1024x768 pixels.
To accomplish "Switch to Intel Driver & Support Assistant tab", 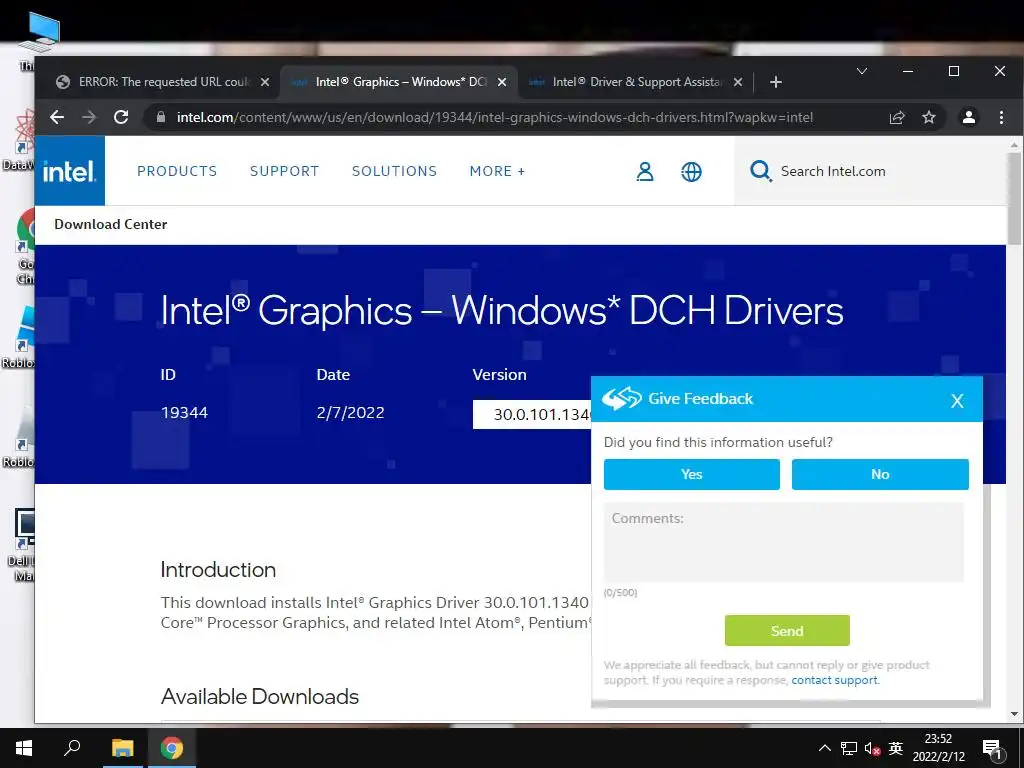I will 637,82.
